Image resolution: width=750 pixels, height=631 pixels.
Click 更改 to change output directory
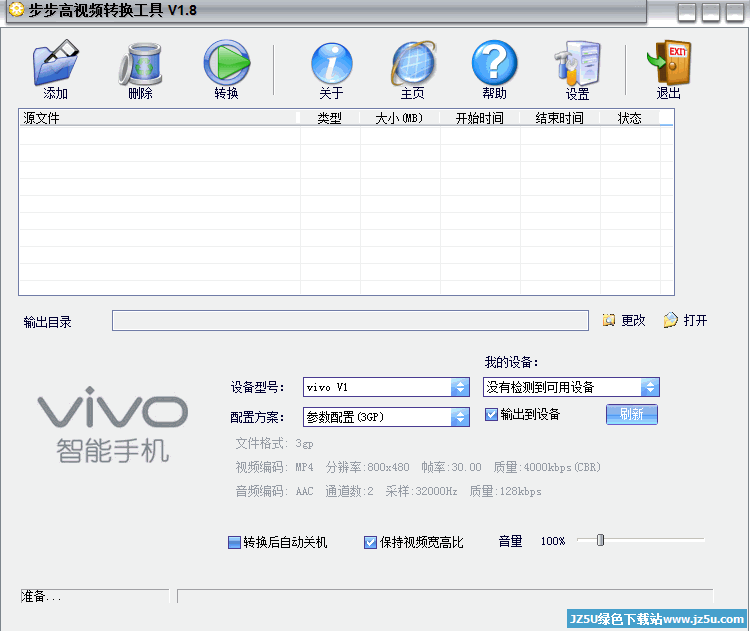pyautogui.click(x=624, y=320)
